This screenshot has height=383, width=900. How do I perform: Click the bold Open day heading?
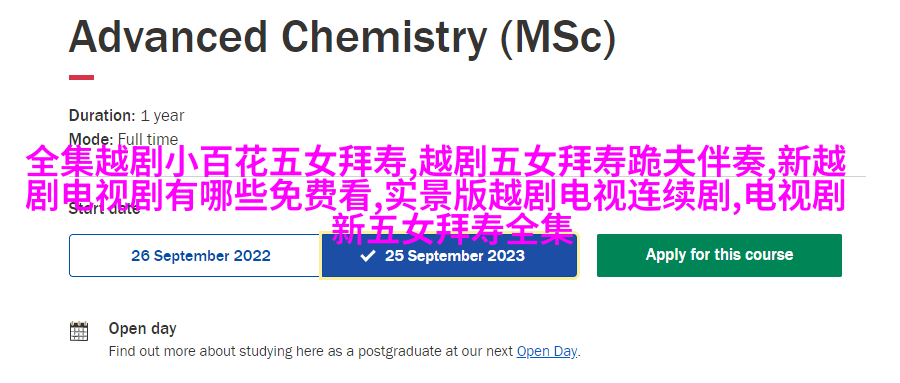coord(142,328)
